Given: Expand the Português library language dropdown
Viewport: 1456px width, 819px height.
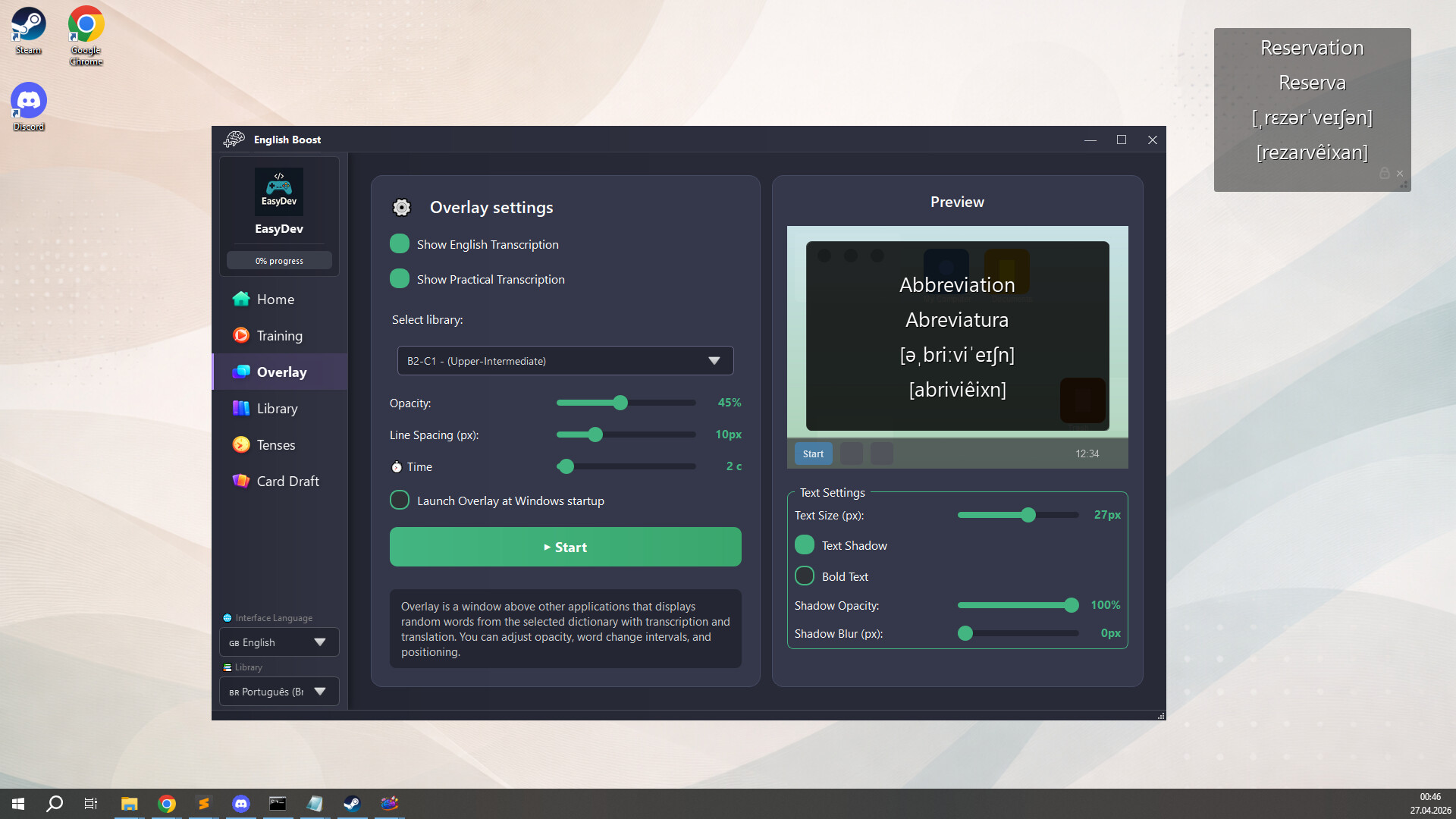Looking at the screenshot, I should click(x=278, y=692).
